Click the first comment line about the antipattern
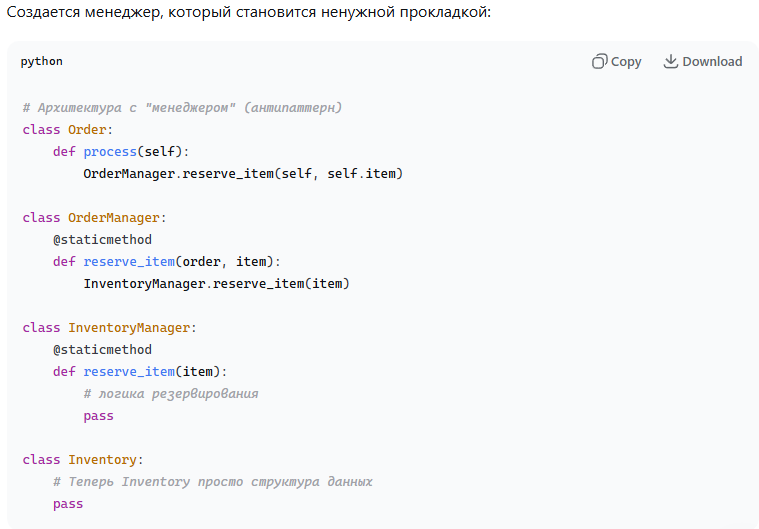The height and width of the screenshot is (529, 759). (x=182, y=107)
